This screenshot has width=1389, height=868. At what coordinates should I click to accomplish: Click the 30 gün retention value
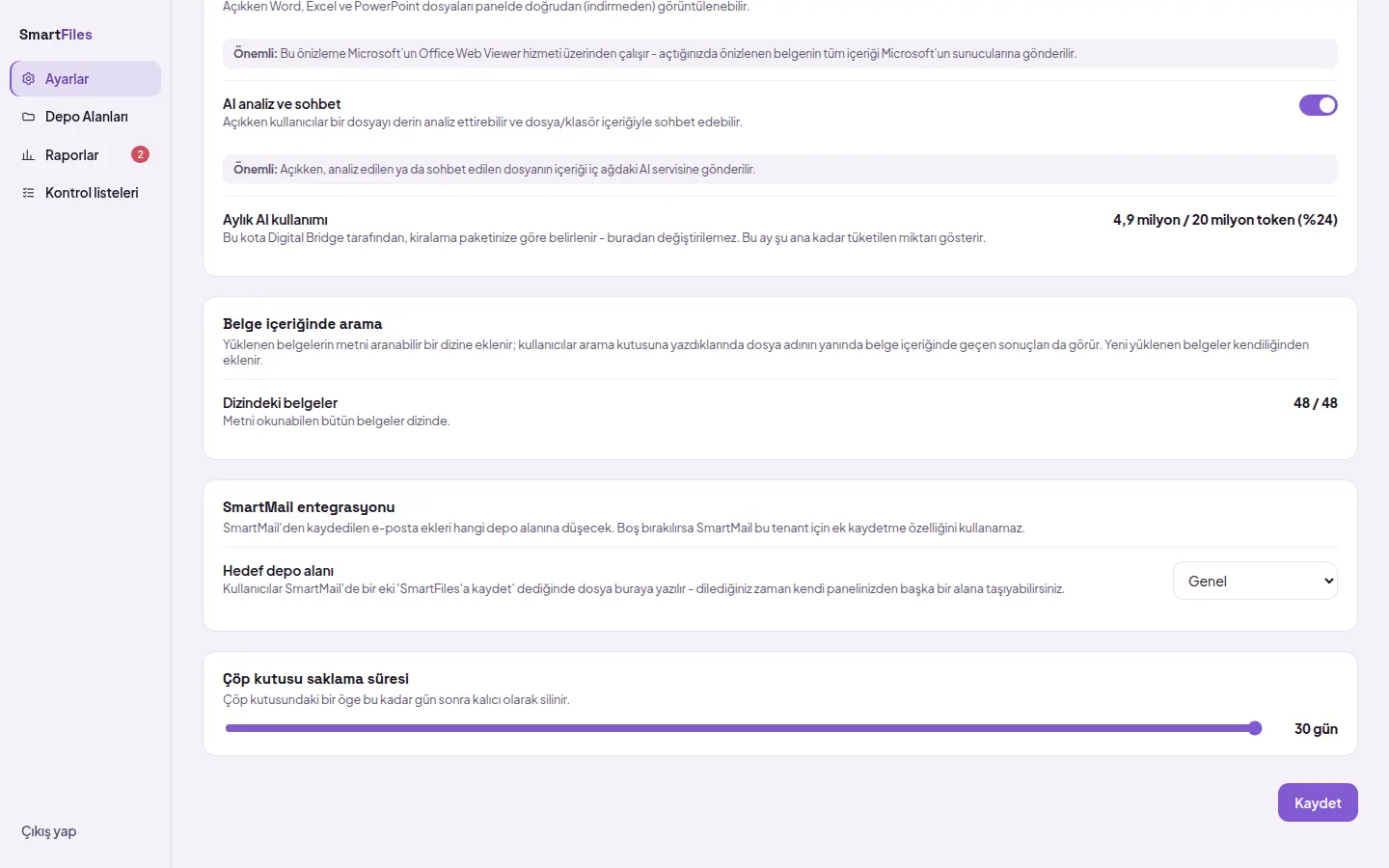click(x=1316, y=729)
